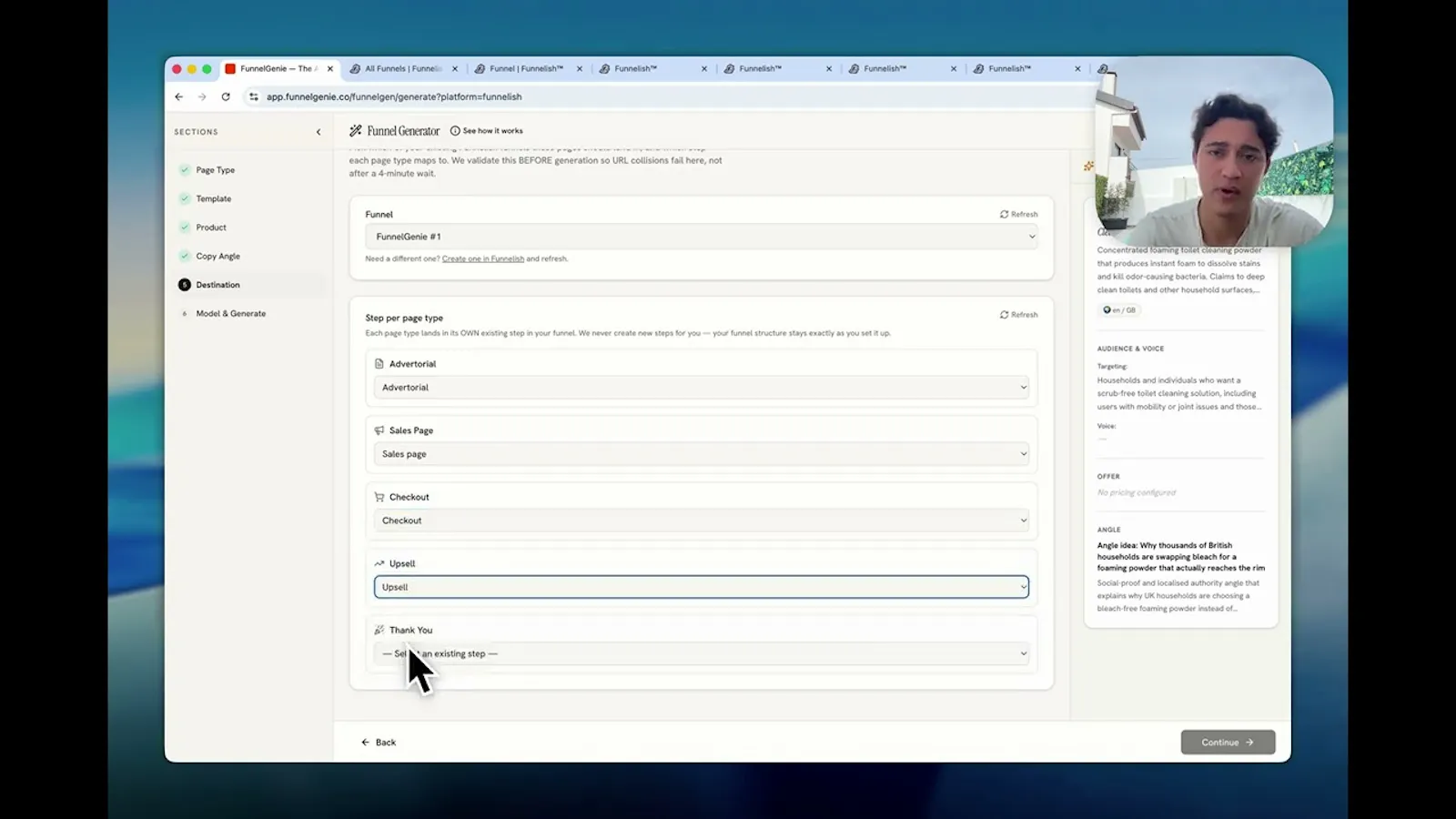Close the FunnelGenie browser tab
1456x819 pixels.
click(x=330, y=69)
